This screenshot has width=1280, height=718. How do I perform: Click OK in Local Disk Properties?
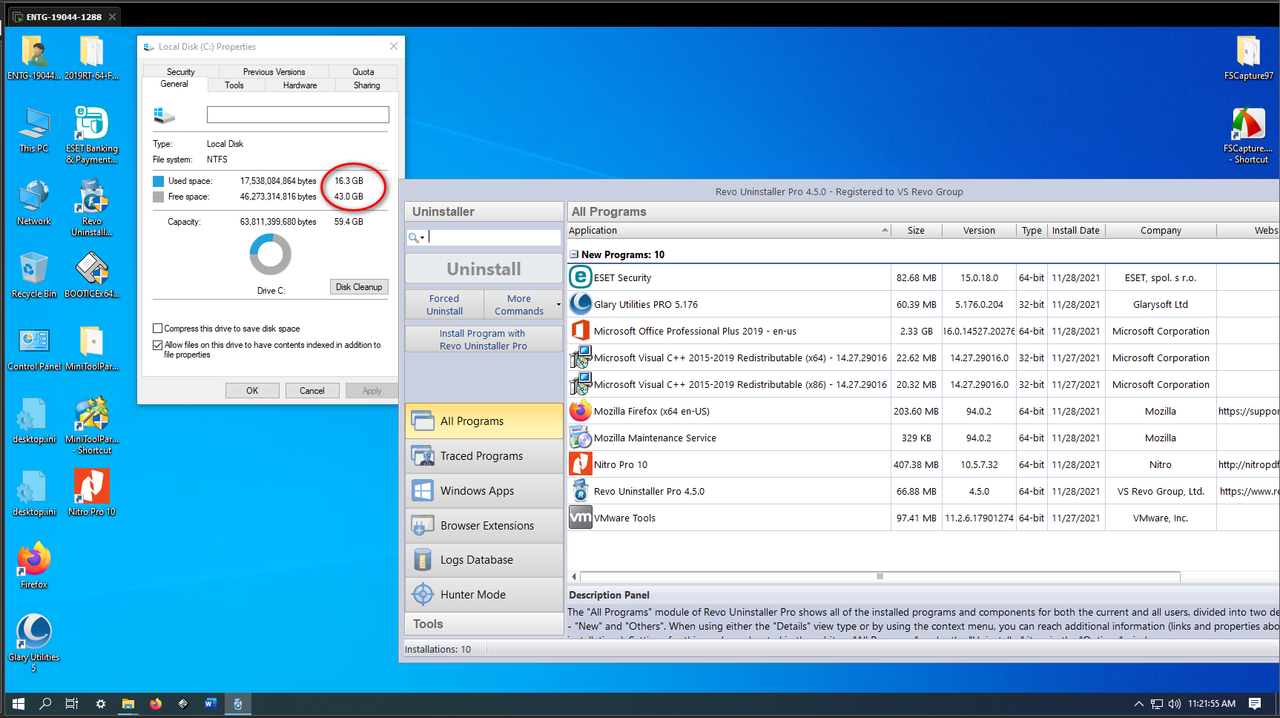tap(252, 390)
